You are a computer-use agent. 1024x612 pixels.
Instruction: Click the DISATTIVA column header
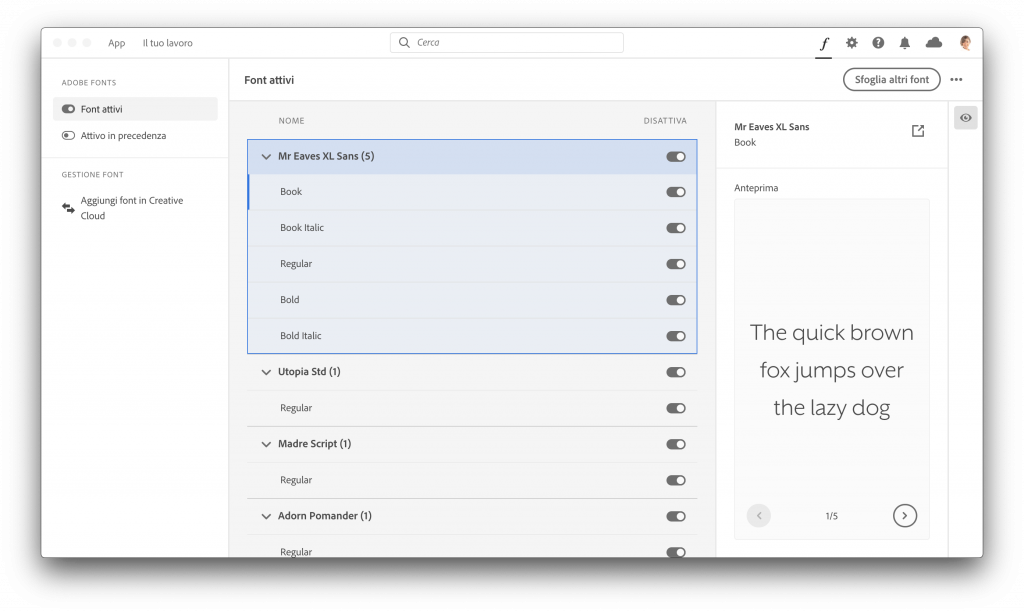click(665, 121)
